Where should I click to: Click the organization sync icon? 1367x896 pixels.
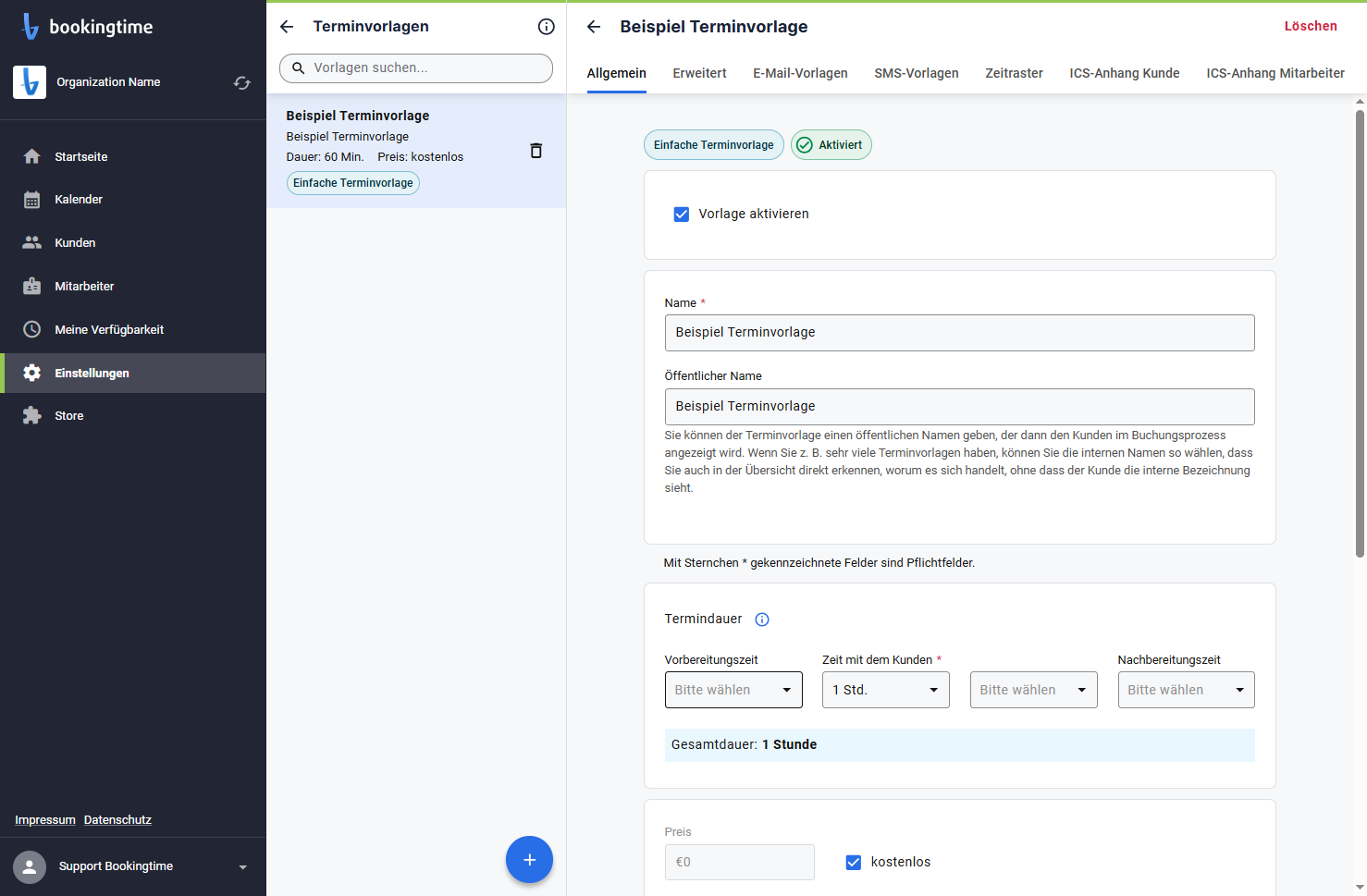coord(242,82)
